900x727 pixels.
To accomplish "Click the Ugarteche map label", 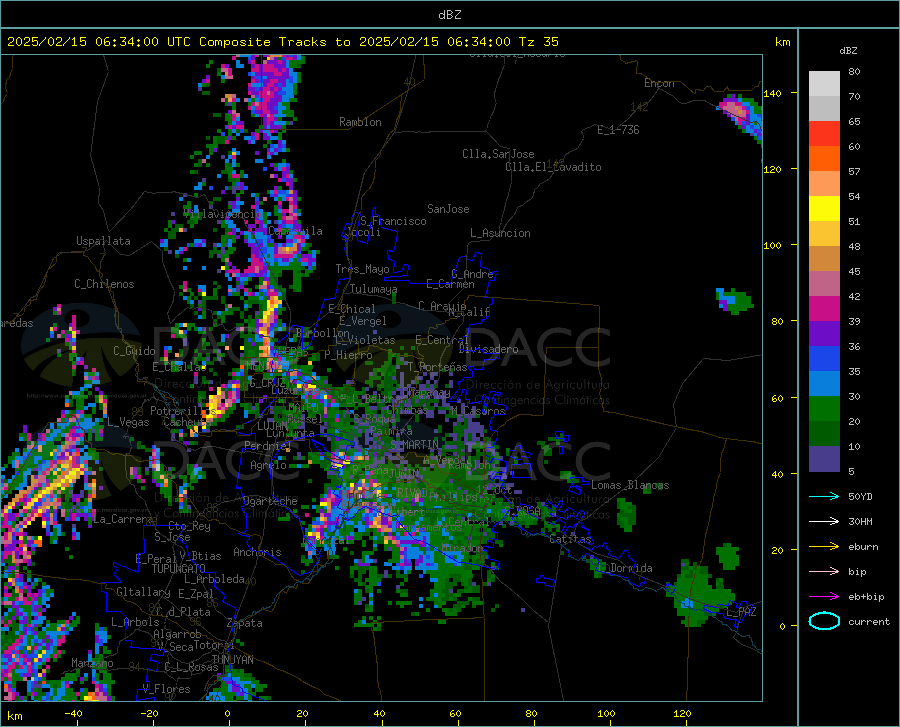I will click(x=270, y=501).
